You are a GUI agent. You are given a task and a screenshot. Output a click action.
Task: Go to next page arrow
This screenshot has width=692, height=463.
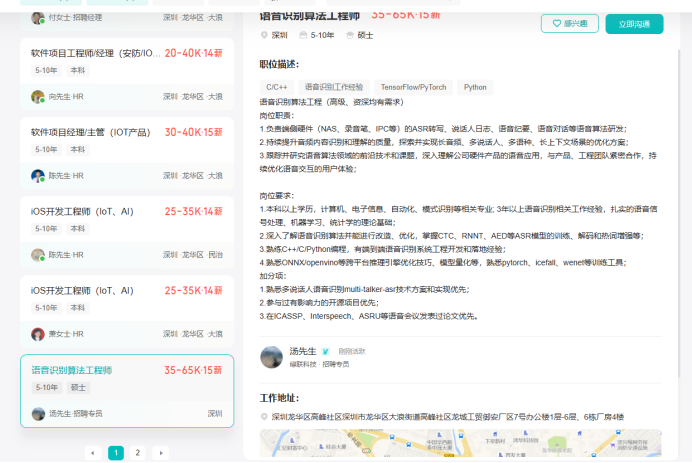pos(160,453)
